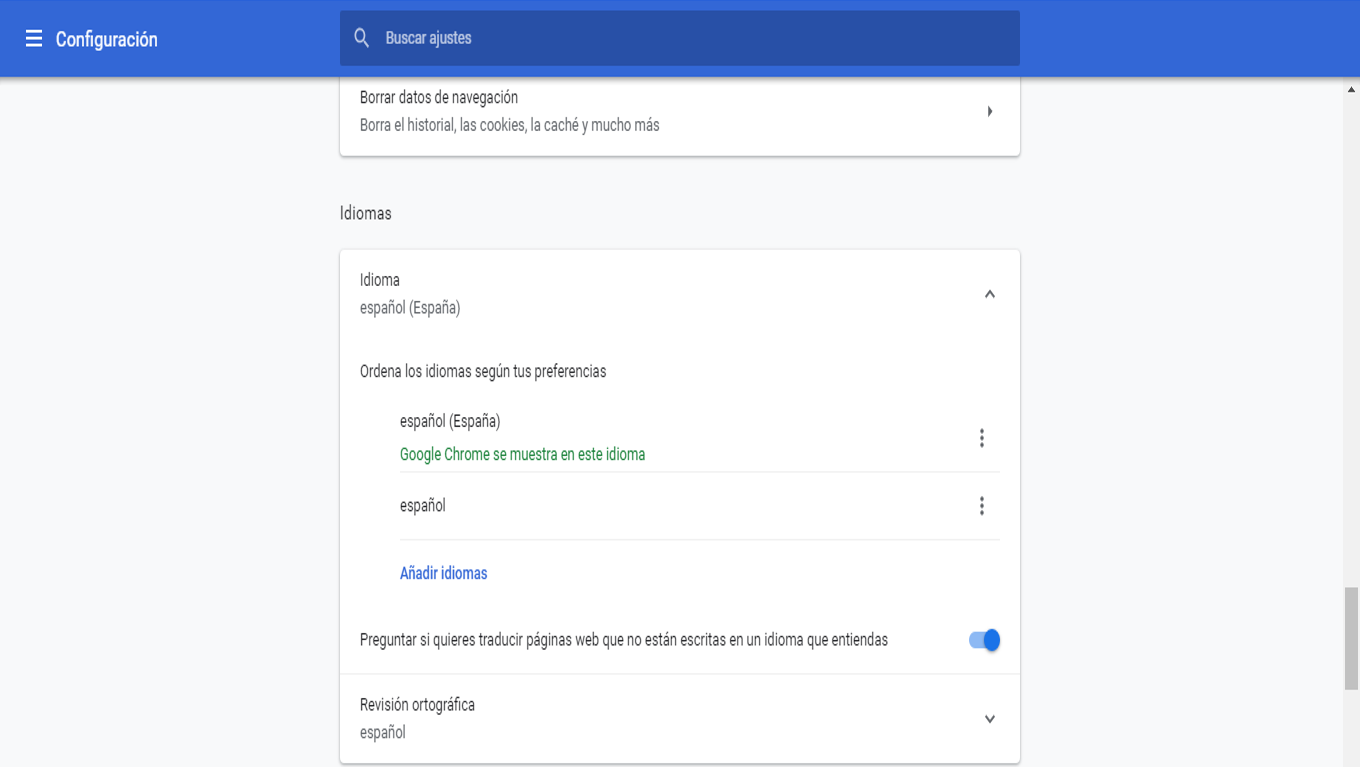
Task: Click the Idioma row heading
Action: click(x=380, y=280)
